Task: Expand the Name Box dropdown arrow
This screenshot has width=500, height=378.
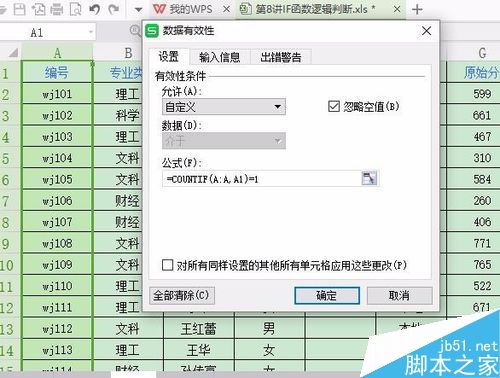Action: [91, 32]
